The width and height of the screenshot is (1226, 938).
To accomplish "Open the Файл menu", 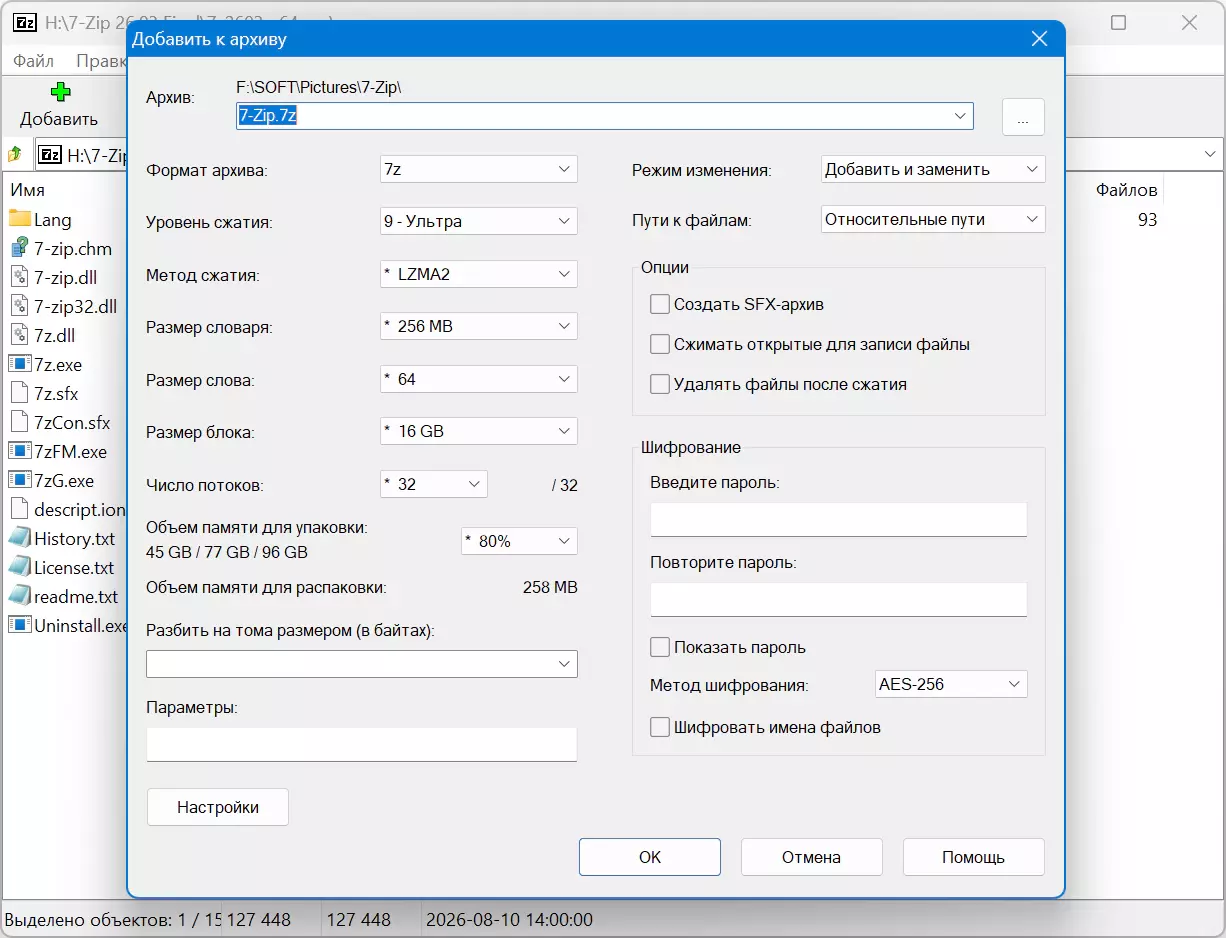I will pyautogui.click(x=33, y=61).
